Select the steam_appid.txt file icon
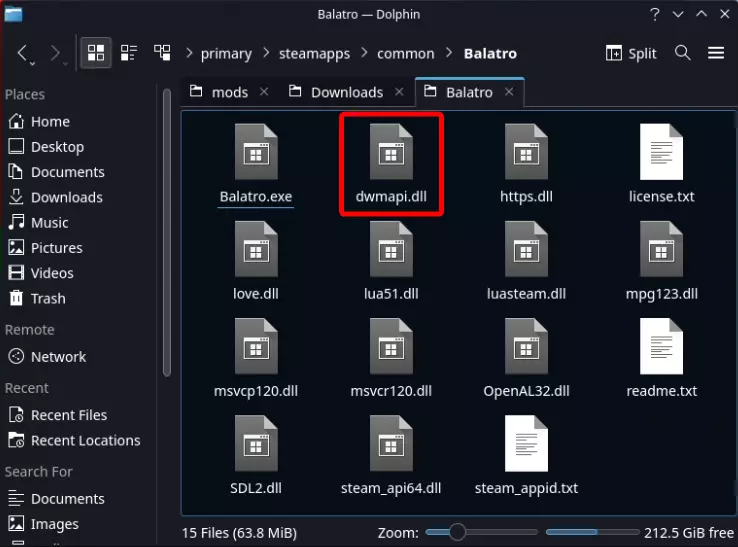 coord(526,443)
